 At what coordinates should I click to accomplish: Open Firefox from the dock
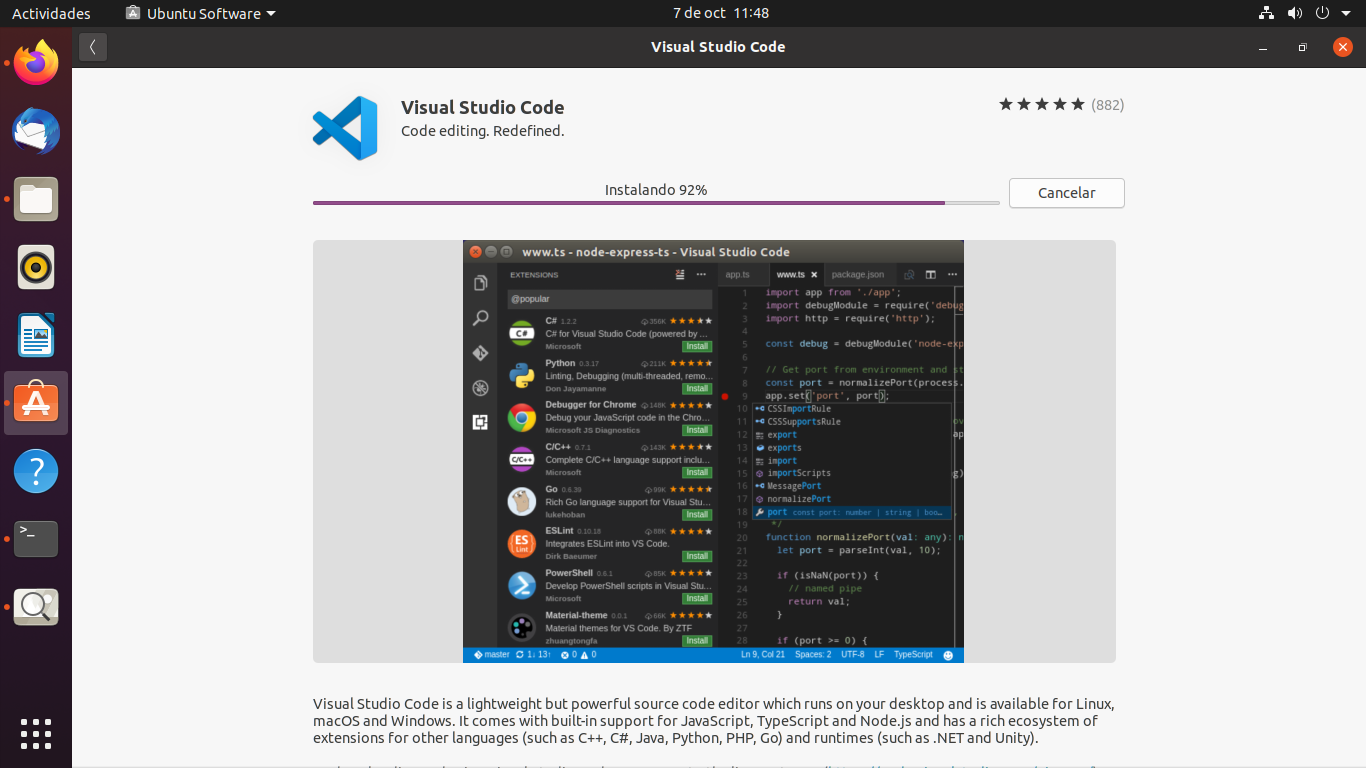[36, 64]
